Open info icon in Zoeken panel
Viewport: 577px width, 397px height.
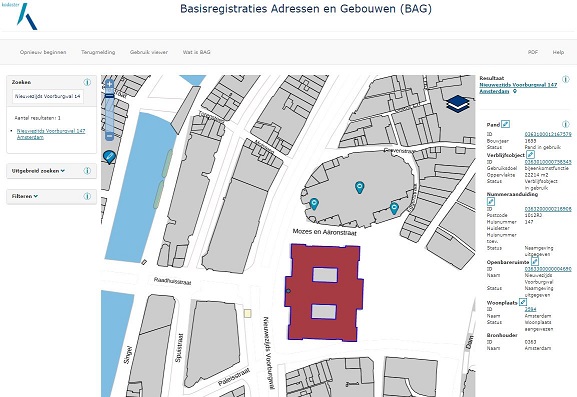(x=87, y=82)
